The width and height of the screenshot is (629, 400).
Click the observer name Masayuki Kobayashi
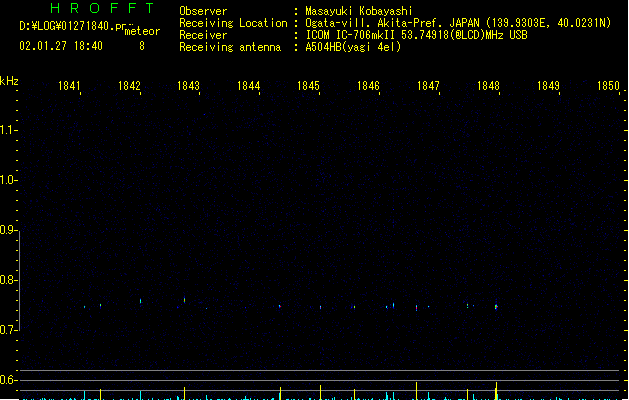(359, 11)
